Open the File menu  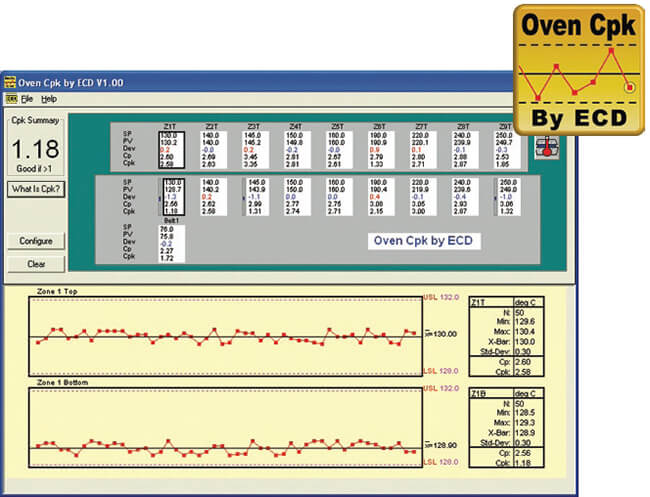[27, 99]
